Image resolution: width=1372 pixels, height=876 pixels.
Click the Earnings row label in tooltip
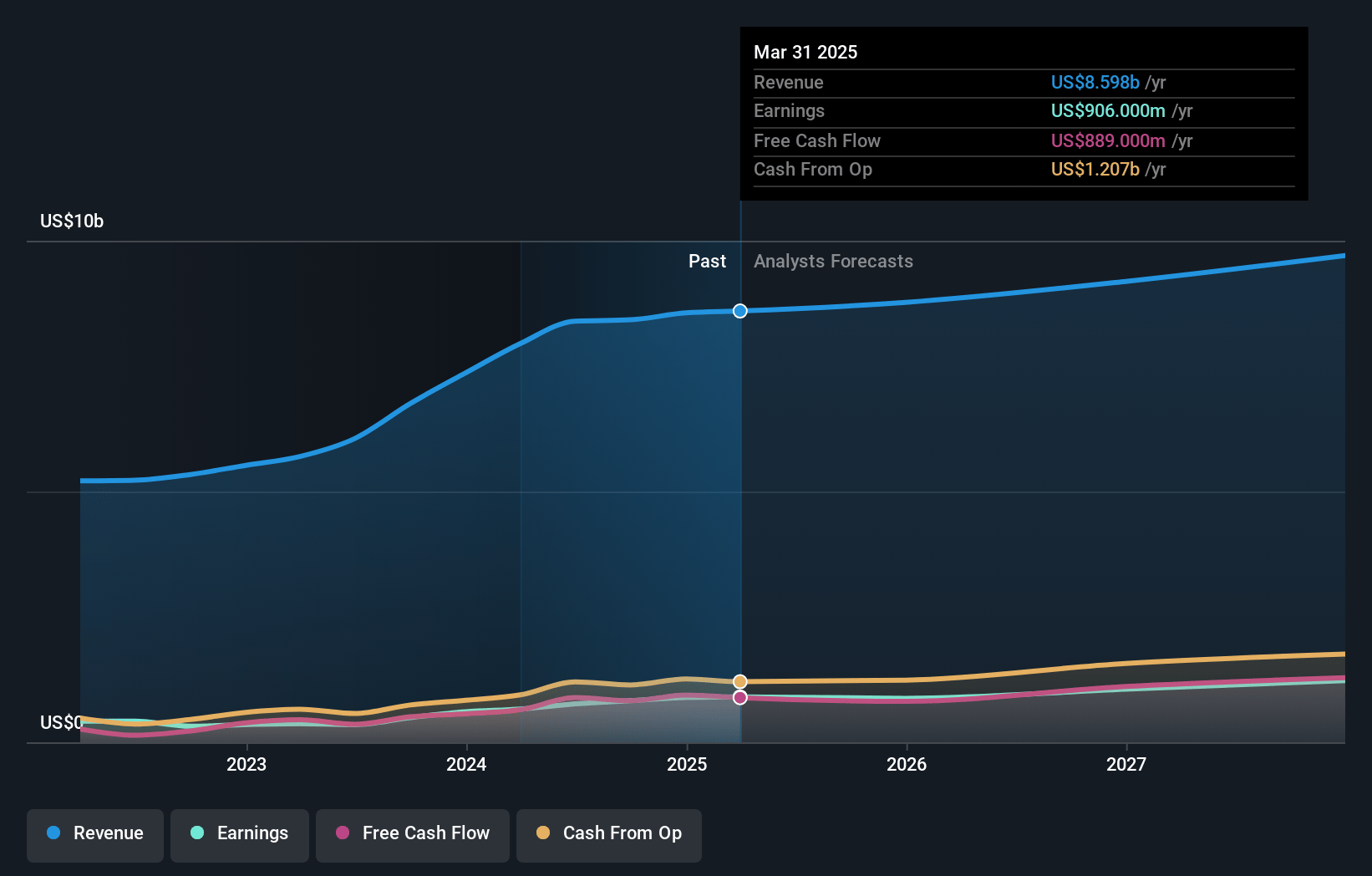coord(789,110)
